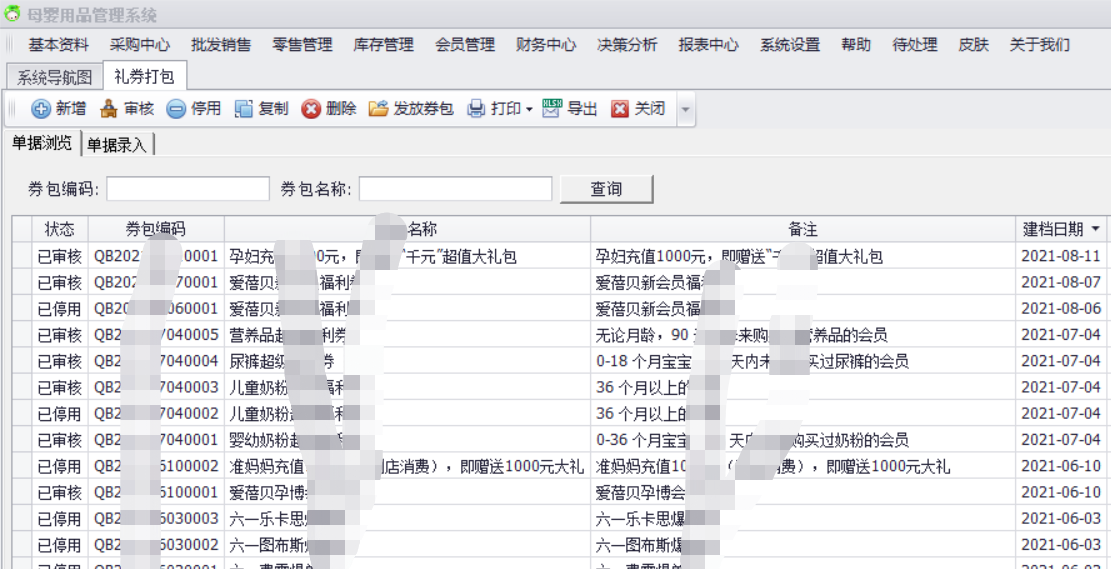Open the 建档日期 column sort arrow
This screenshot has width=1111, height=569.
coord(1095,229)
